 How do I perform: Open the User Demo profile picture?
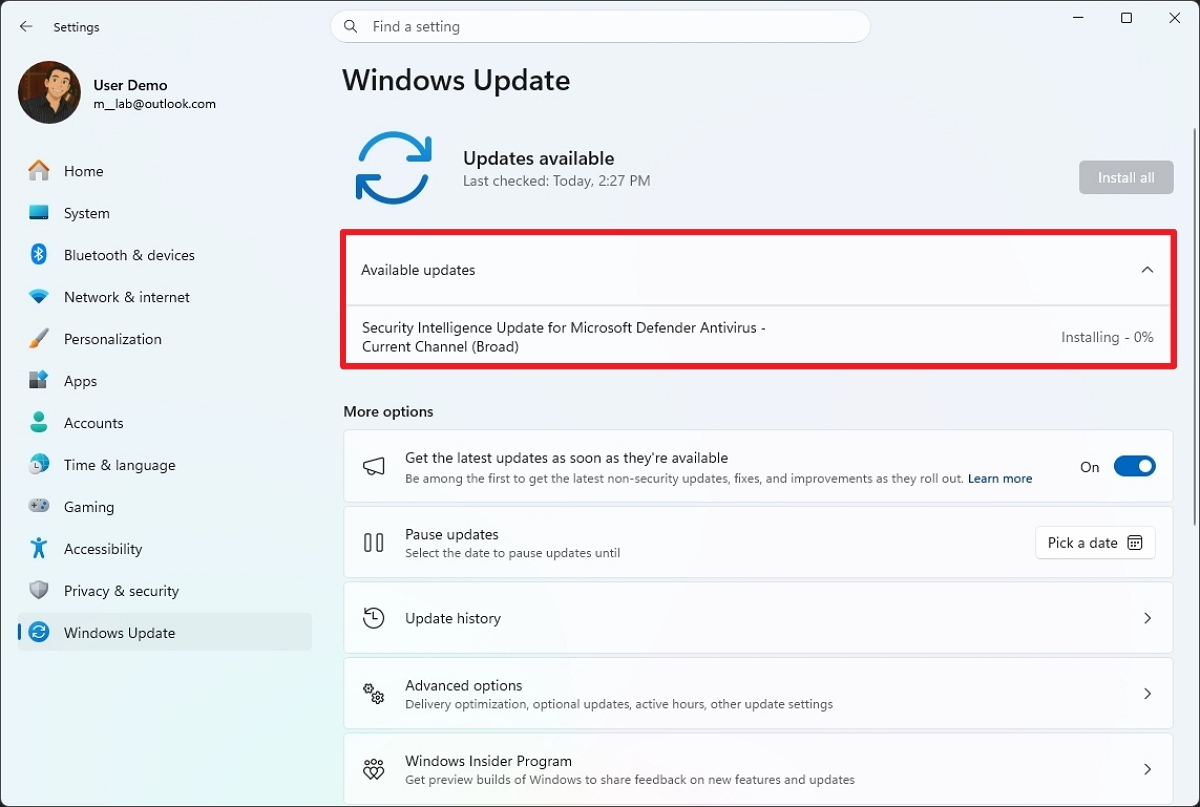[x=49, y=93]
